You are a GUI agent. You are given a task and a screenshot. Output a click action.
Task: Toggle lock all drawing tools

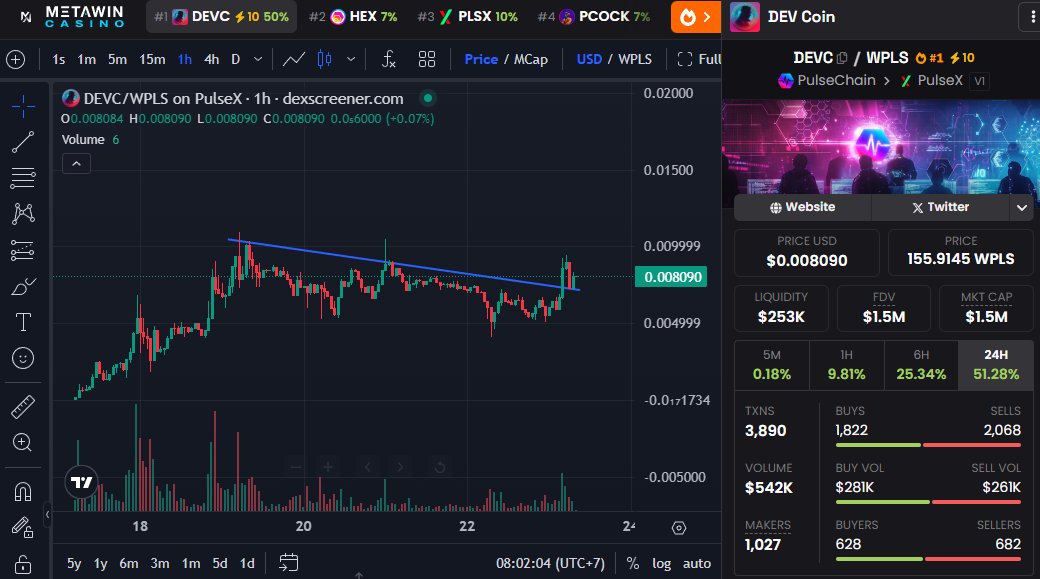[23, 564]
